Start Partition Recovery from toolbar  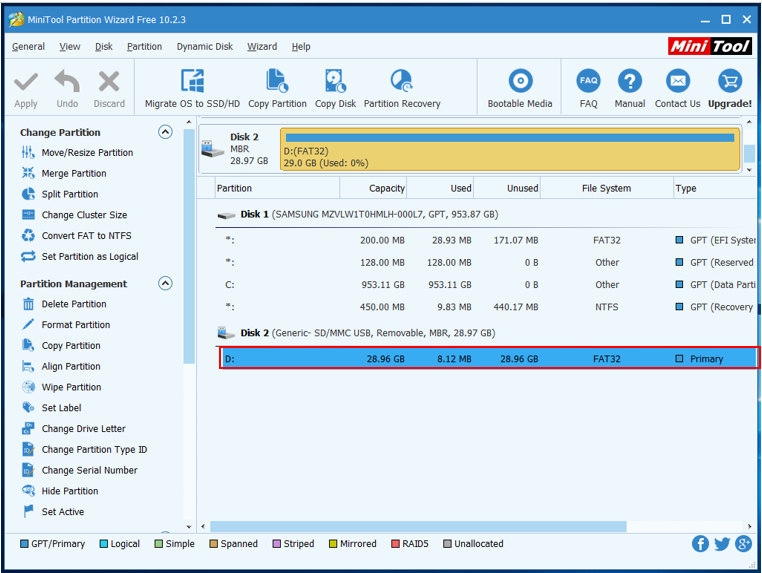point(402,89)
